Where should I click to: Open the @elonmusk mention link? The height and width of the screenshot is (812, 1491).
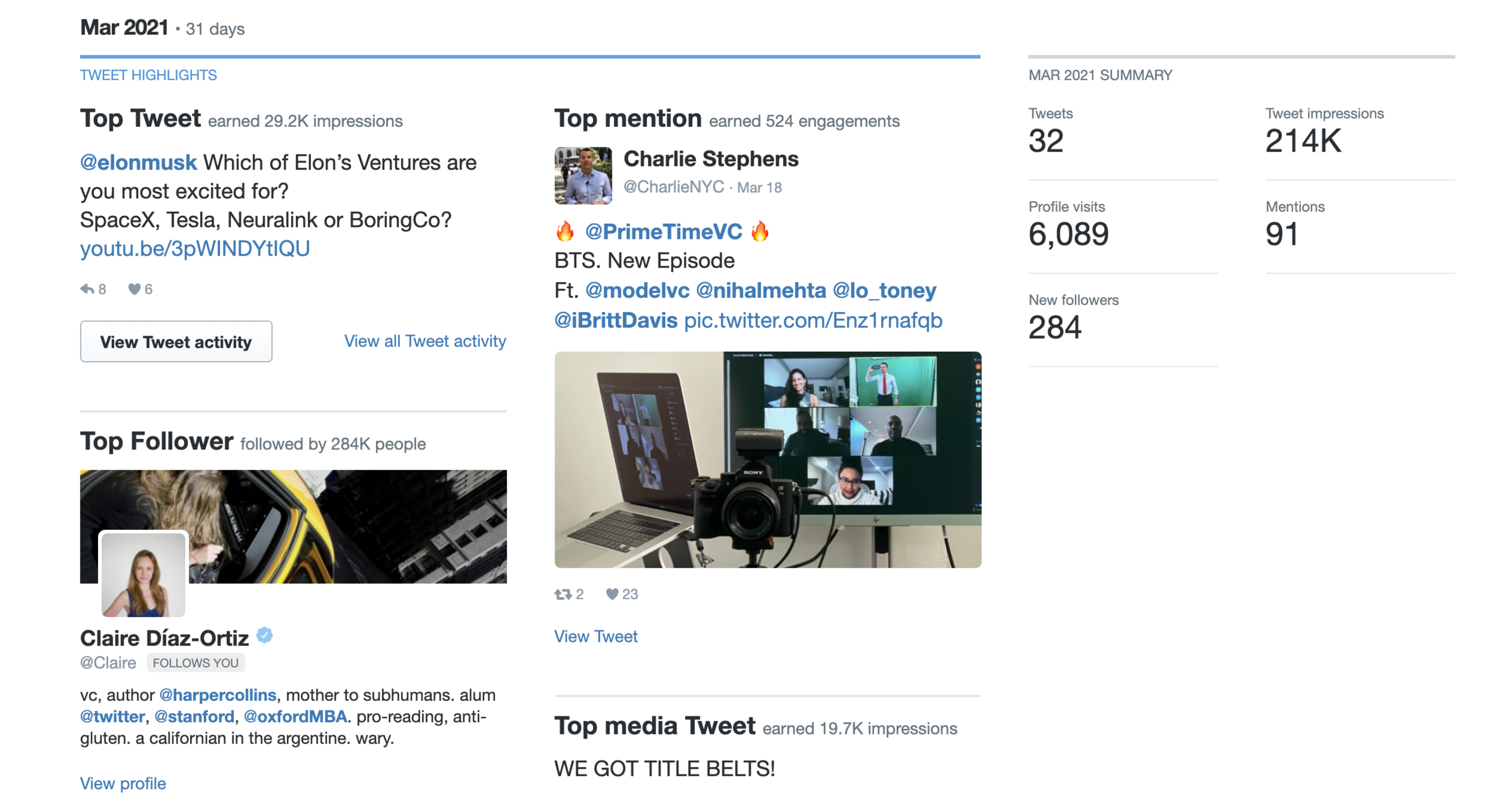[x=138, y=162]
